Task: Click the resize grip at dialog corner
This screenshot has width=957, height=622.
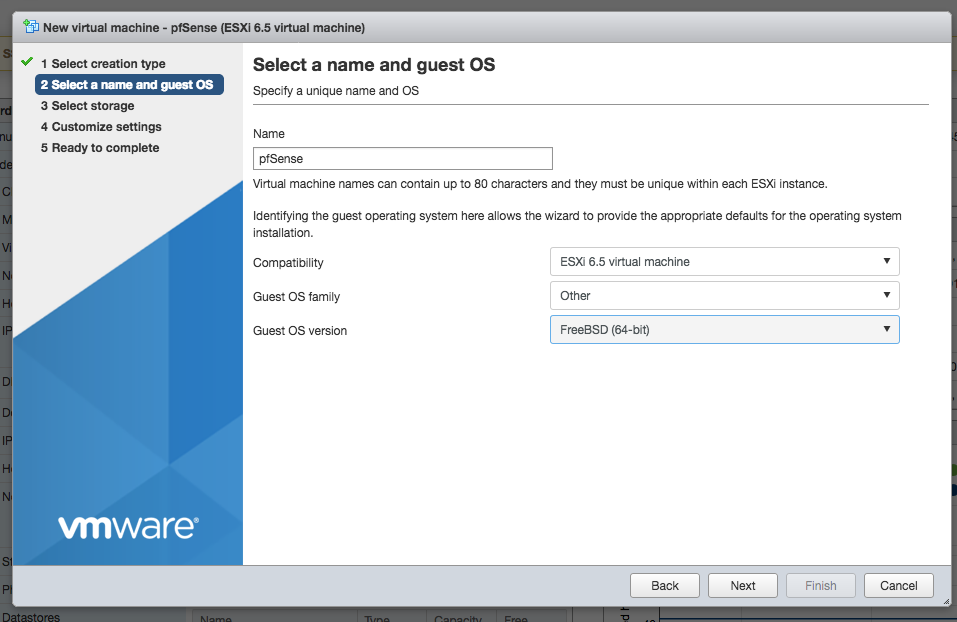Action: click(x=945, y=600)
